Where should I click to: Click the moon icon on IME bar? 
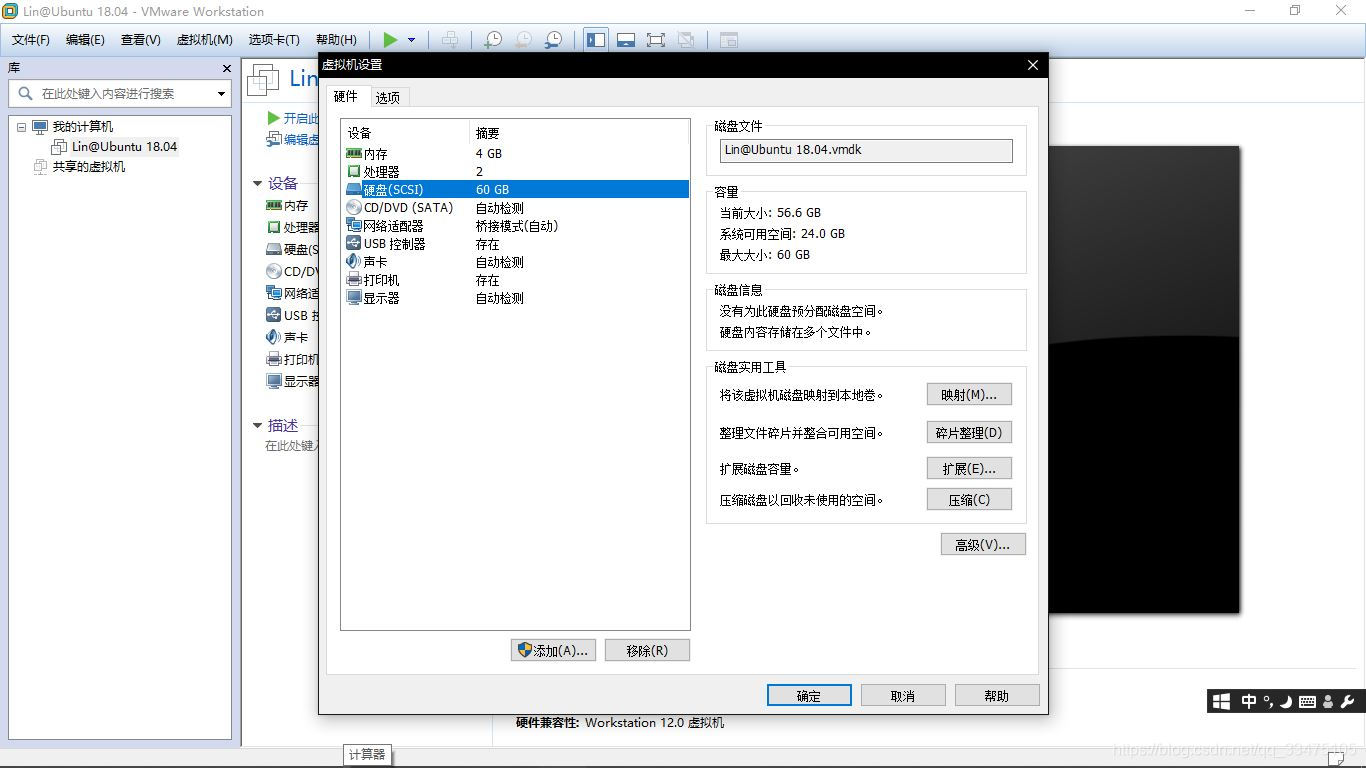(x=1286, y=702)
